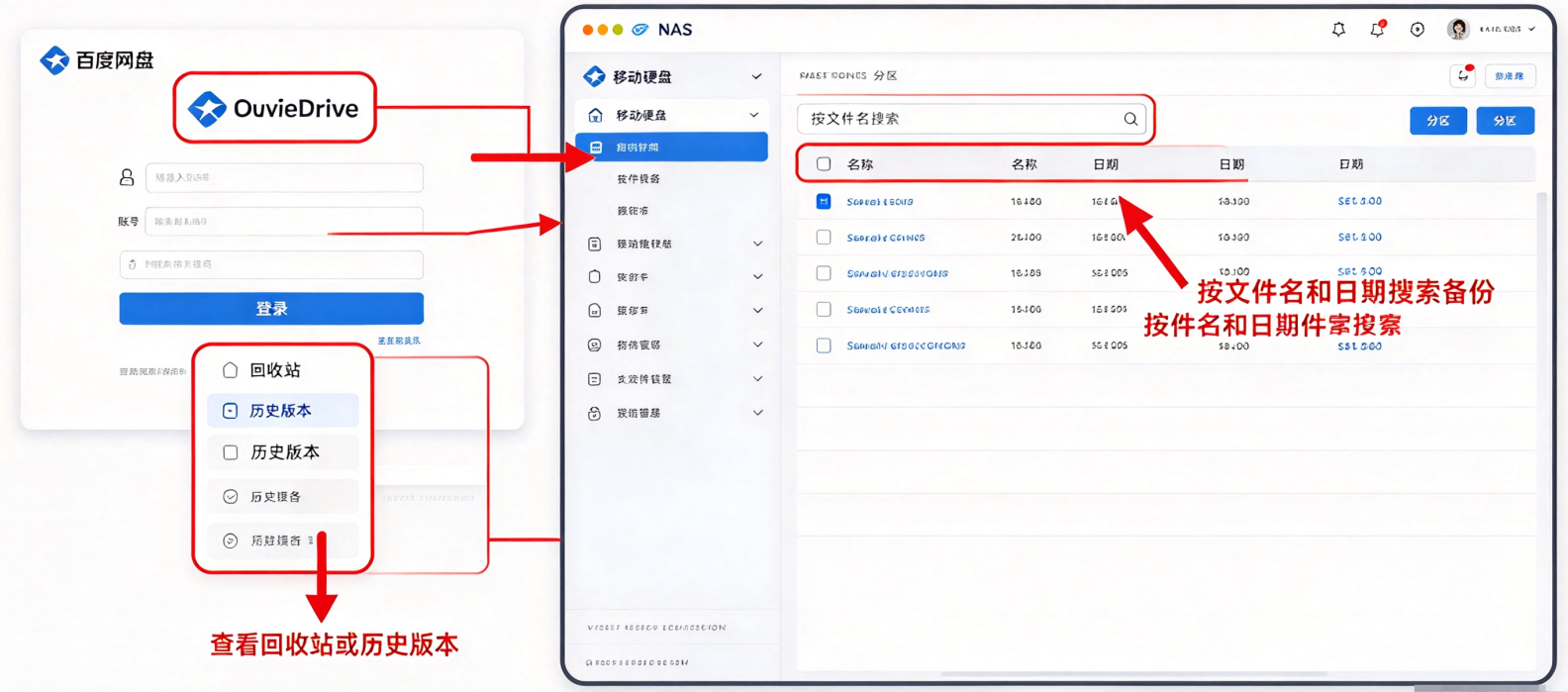Viewport: 1568px width, 692px height.
Task: Focus the login field next to the user icon
Action: [284, 177]
